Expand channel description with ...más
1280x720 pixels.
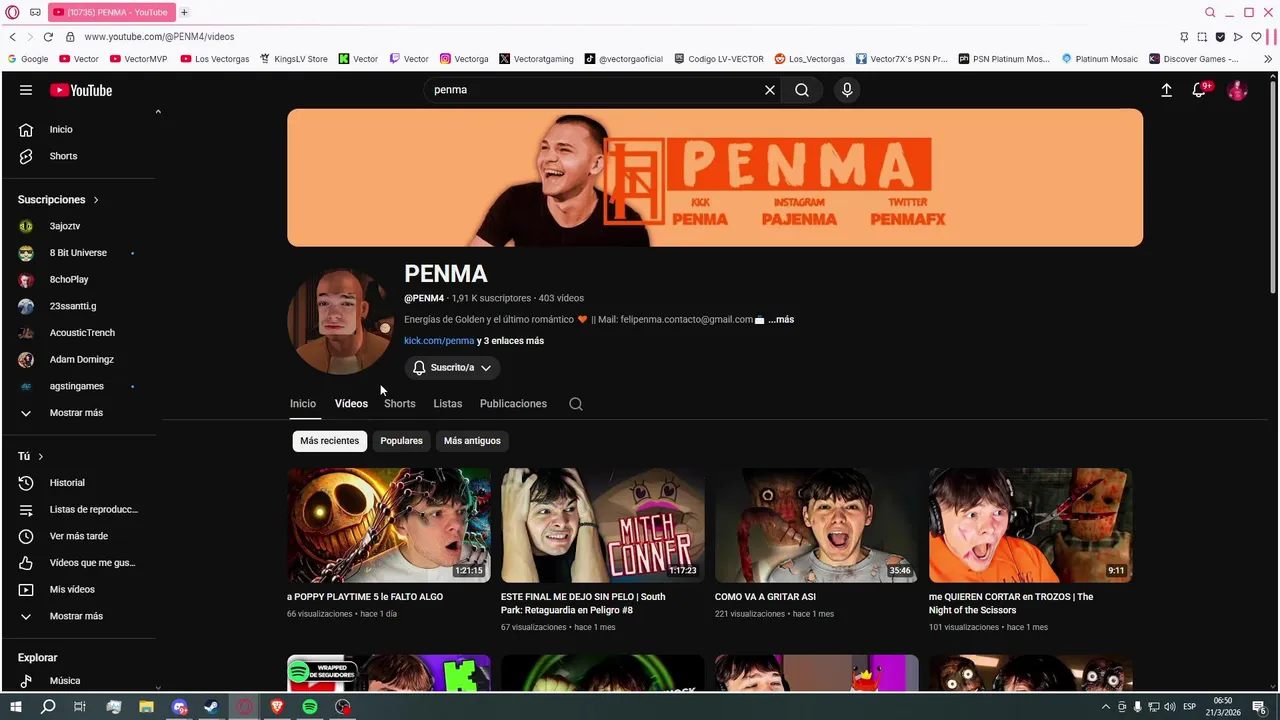781,320
